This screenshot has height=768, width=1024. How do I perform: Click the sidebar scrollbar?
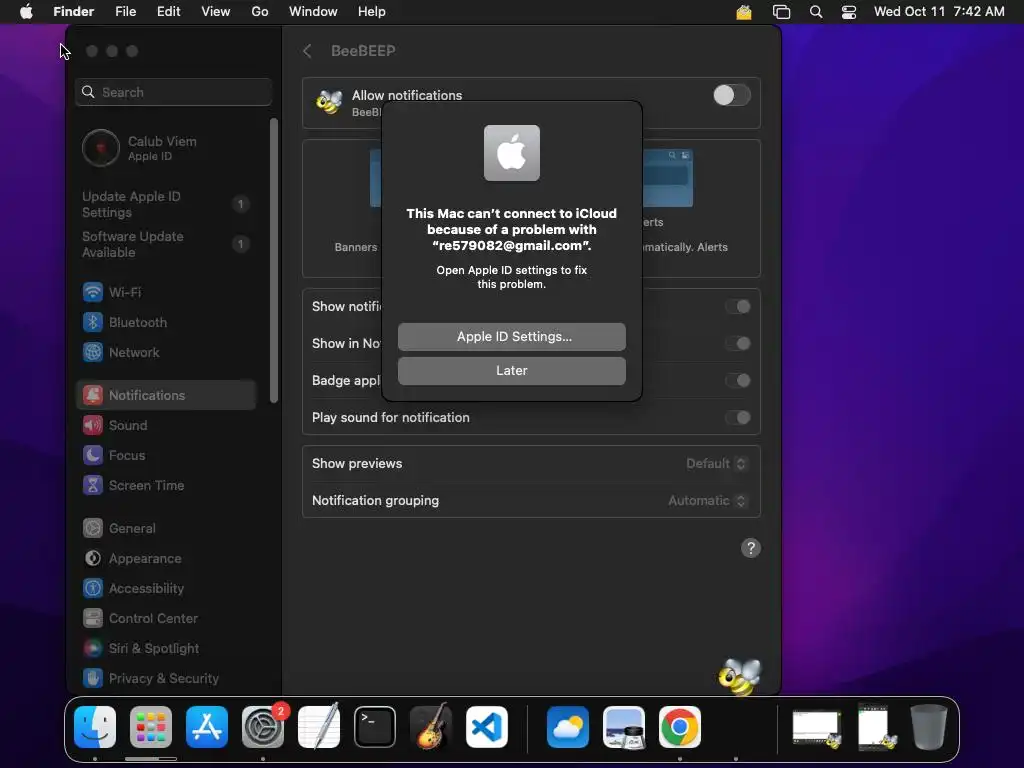[274, 261]
